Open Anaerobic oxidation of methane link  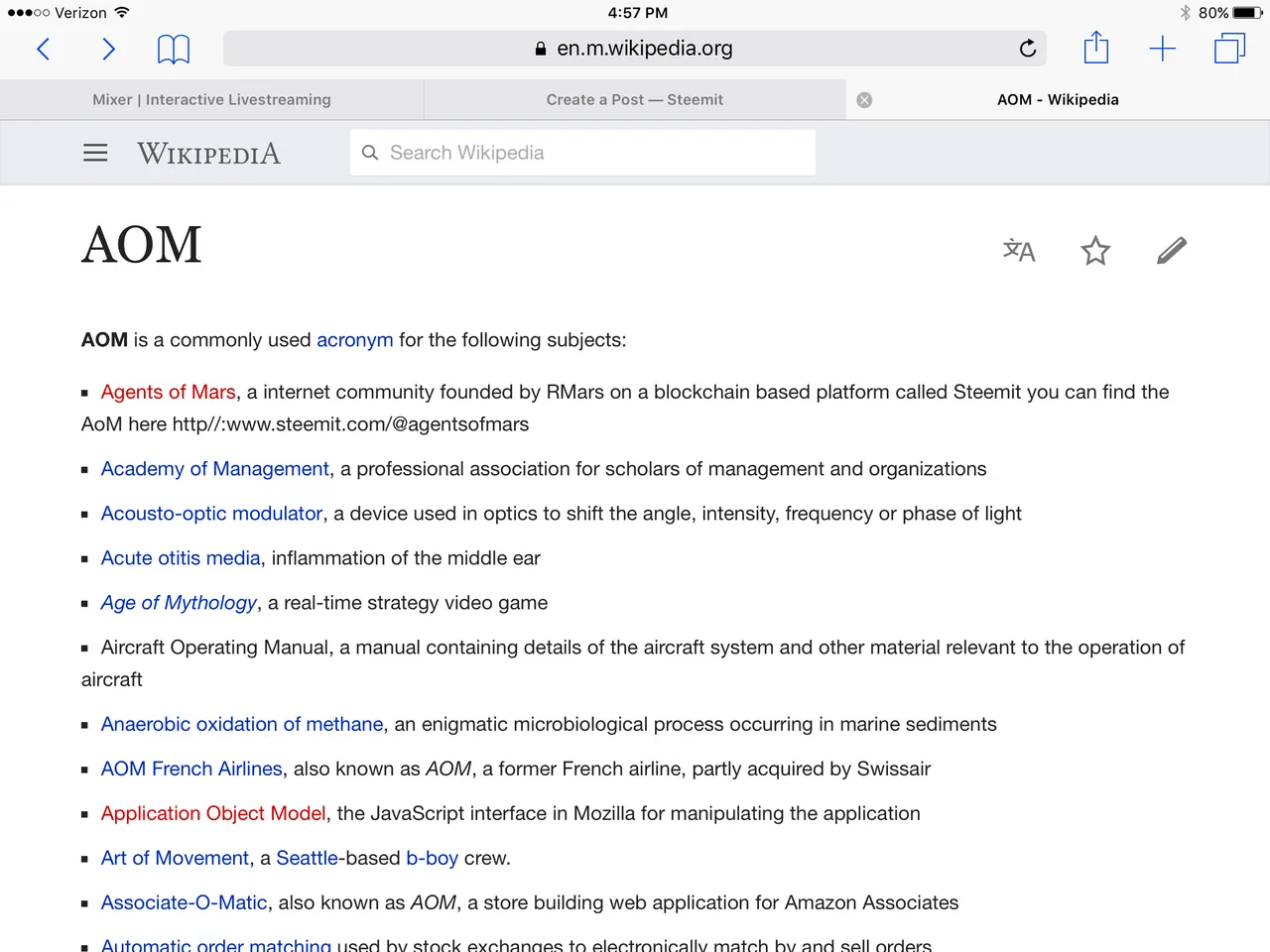[242, 725]
